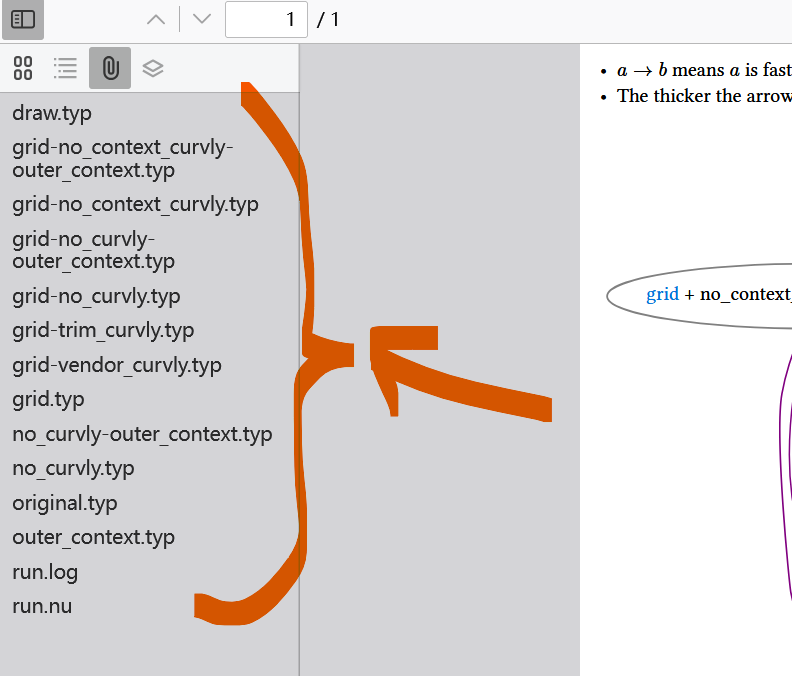Show document outline view

pyautogui.click(x=66, y=68)
